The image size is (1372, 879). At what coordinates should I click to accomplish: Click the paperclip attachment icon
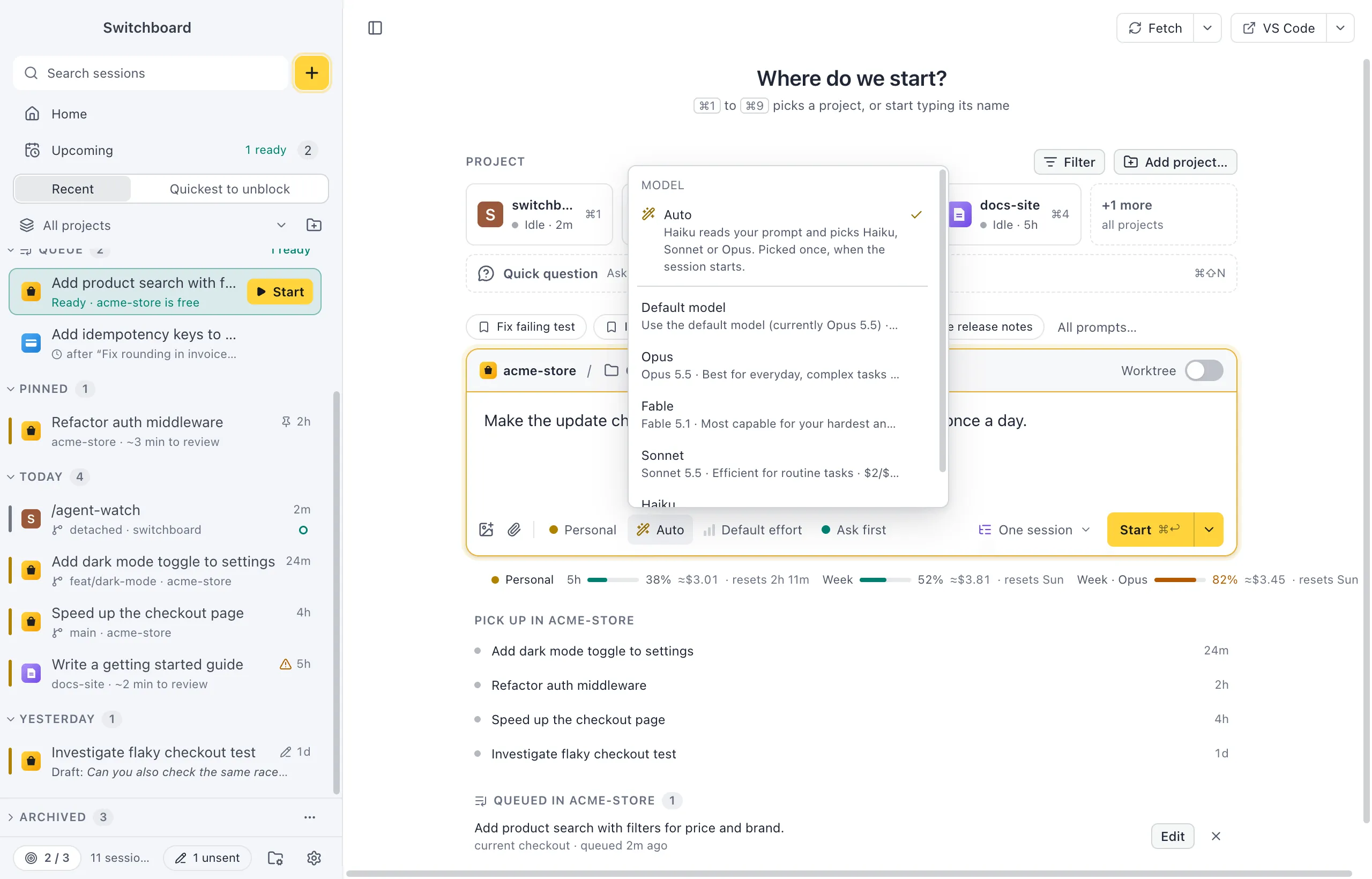(514, 530)
